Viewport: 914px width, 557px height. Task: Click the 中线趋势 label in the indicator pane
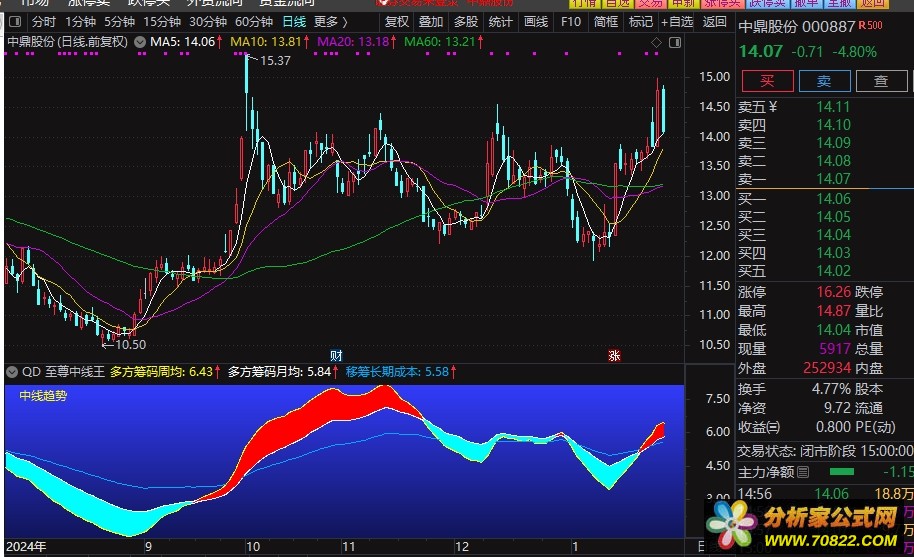(x=43, y=396)
